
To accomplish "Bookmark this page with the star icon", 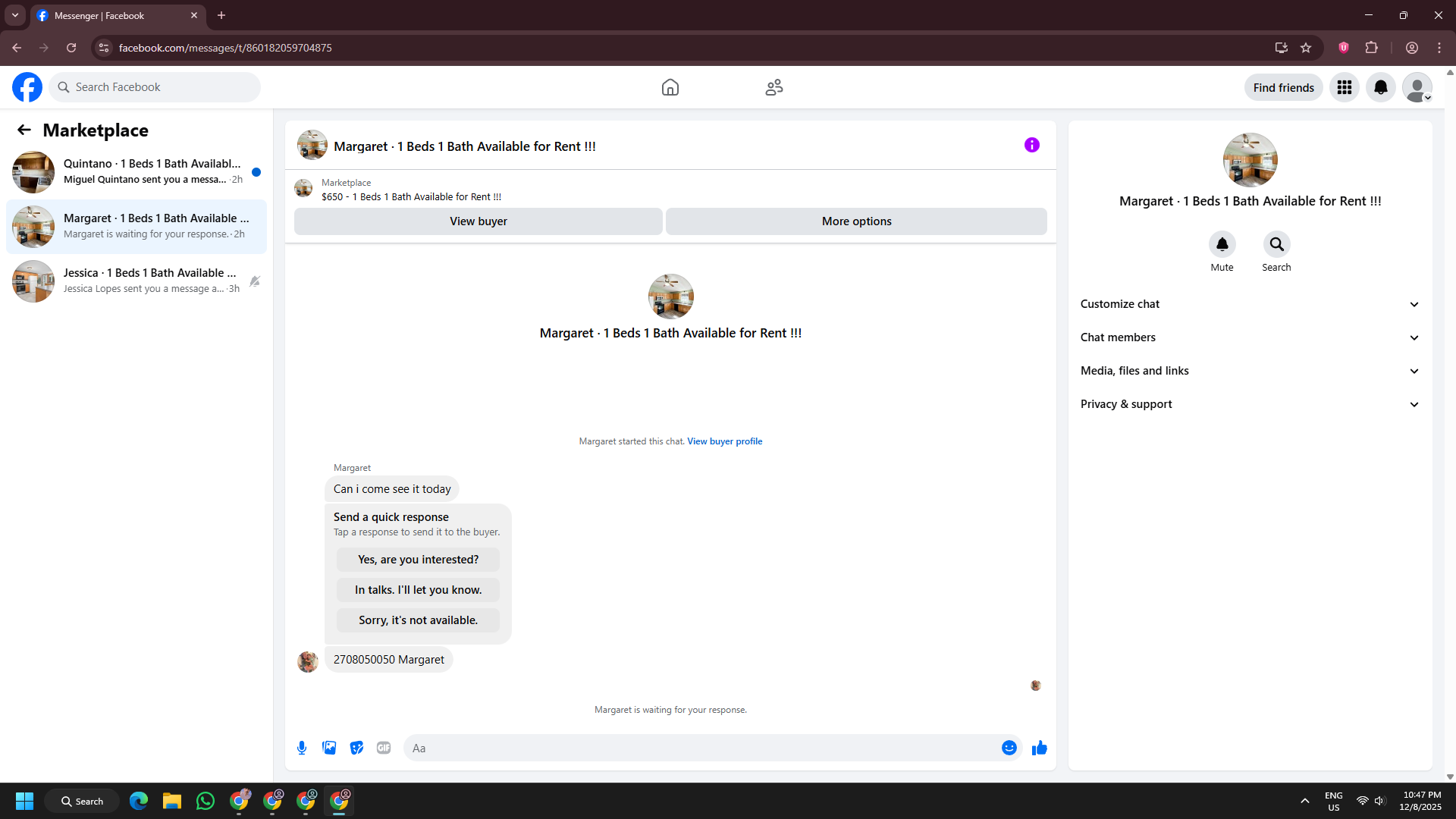I will 1306,48.
